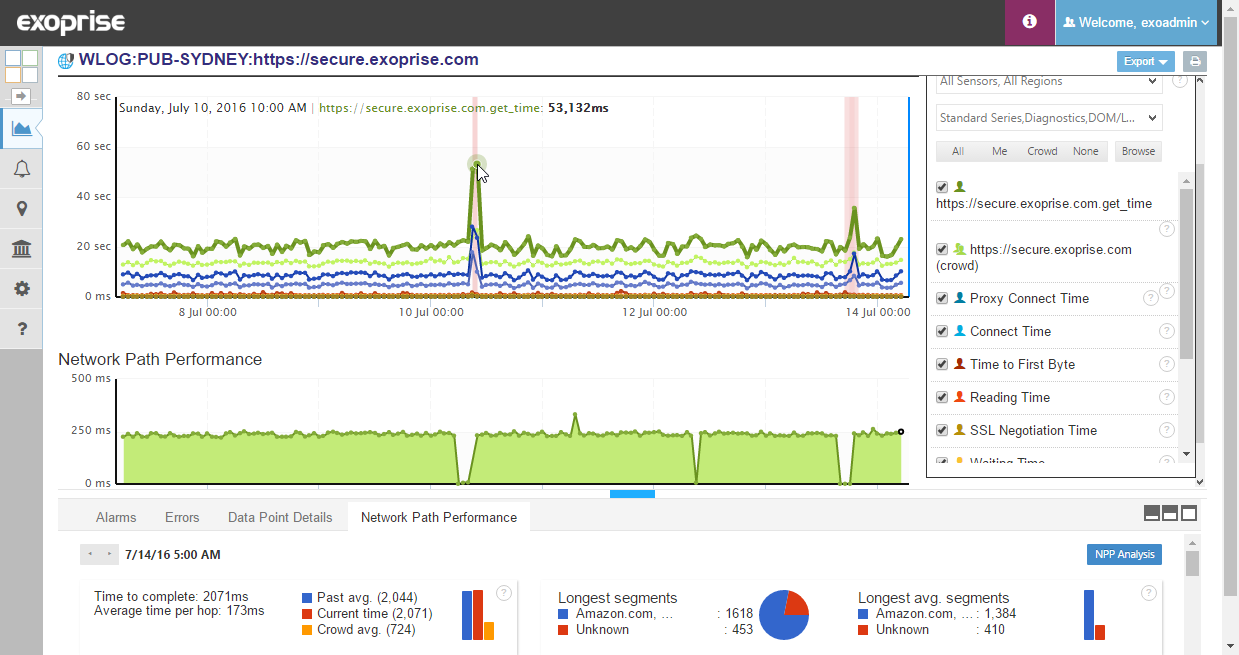Screen dimensions: 1239x655
Task: Click the second red alarm band near 14 Jul
Action: (851, 195)
